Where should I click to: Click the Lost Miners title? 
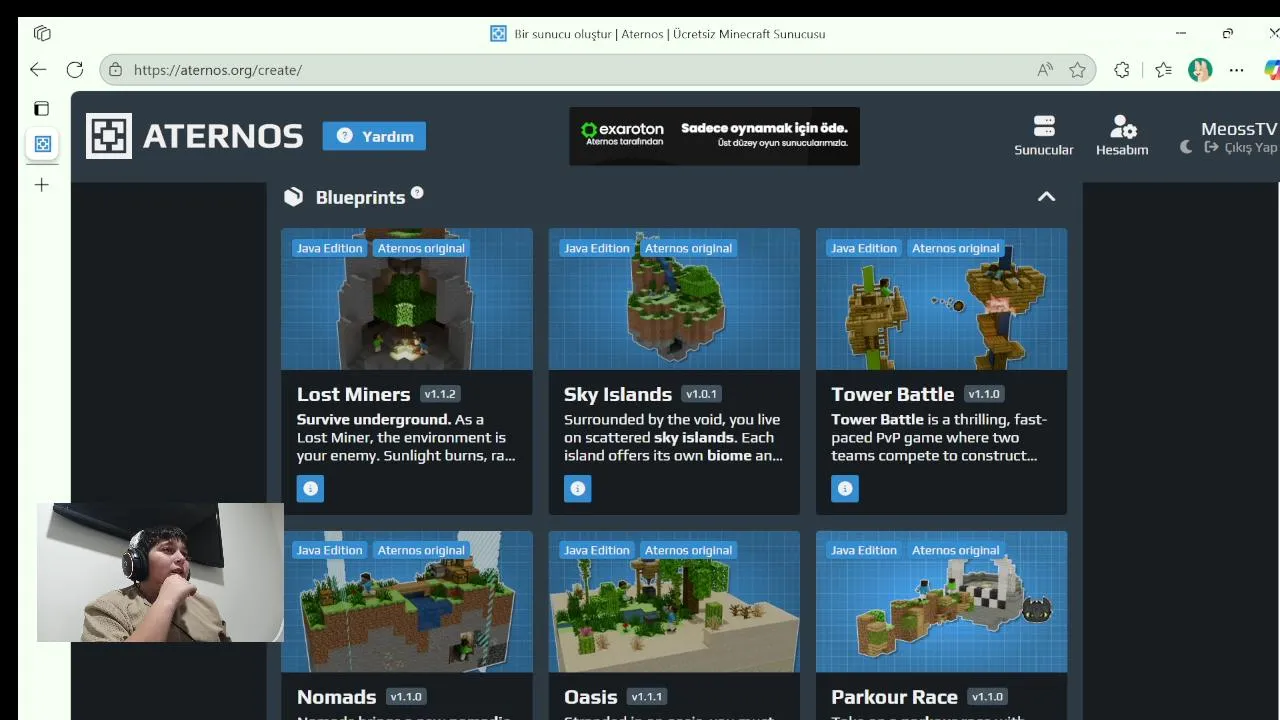tap(353, 394)
